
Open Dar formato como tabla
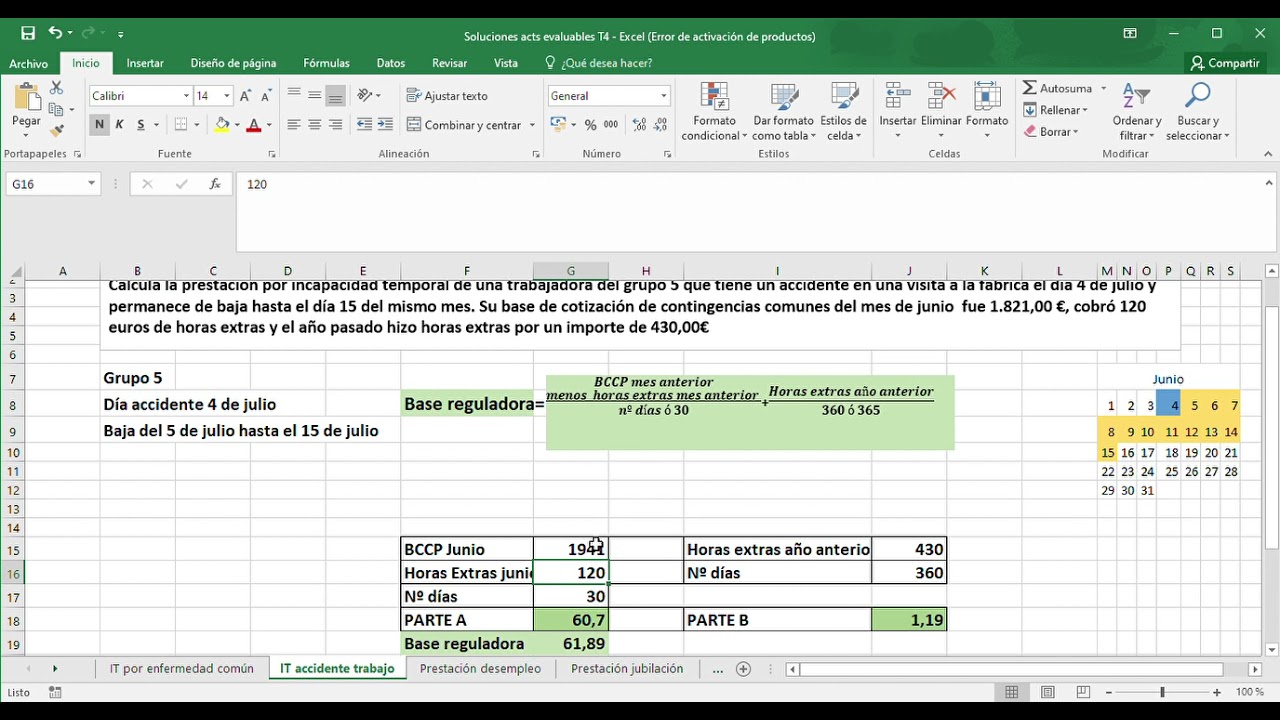[784, 112]
